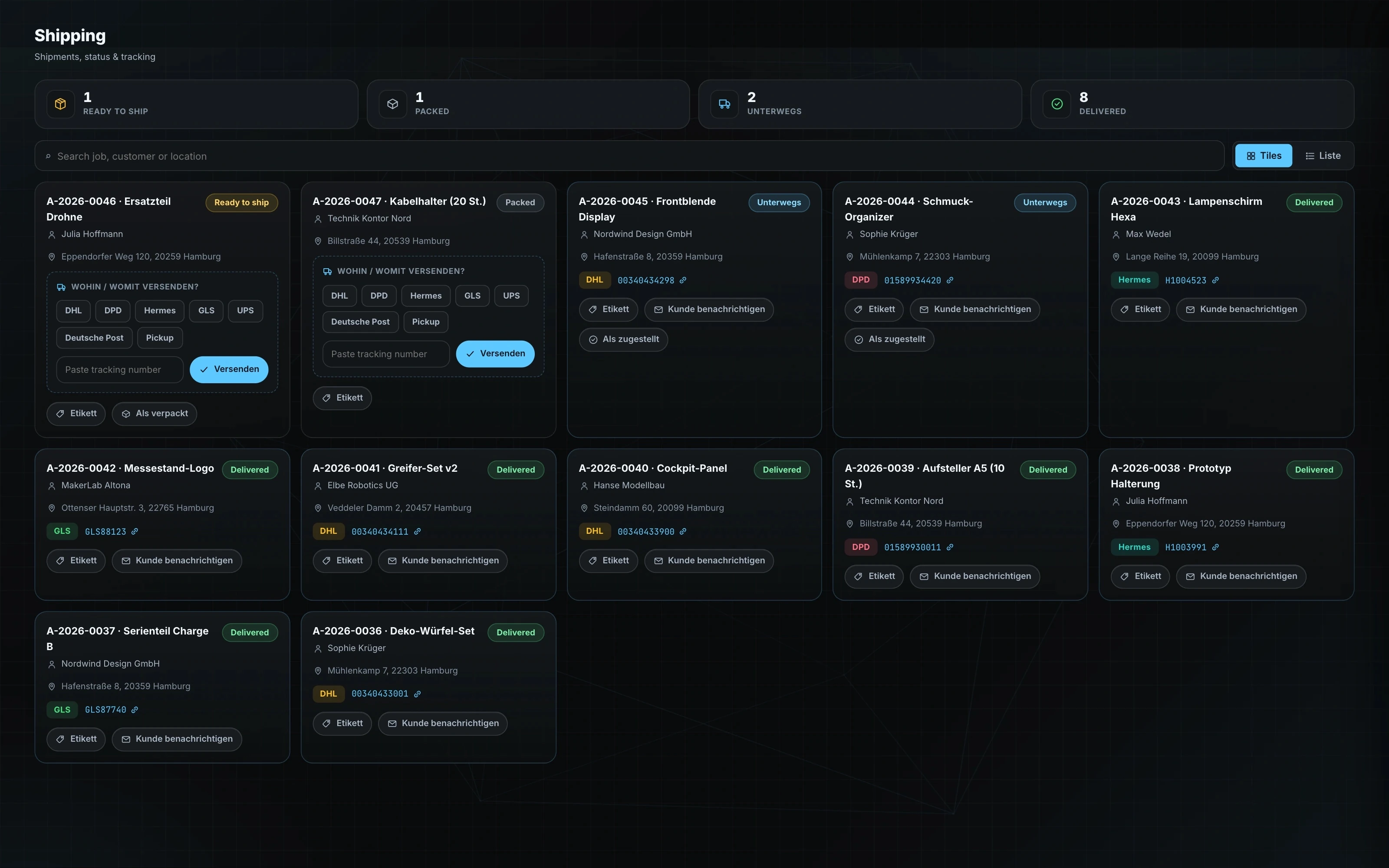Screen dimensions: 1389x868
Task: Open tracking link icon beside GLS88123
Action: pos(135,532)
